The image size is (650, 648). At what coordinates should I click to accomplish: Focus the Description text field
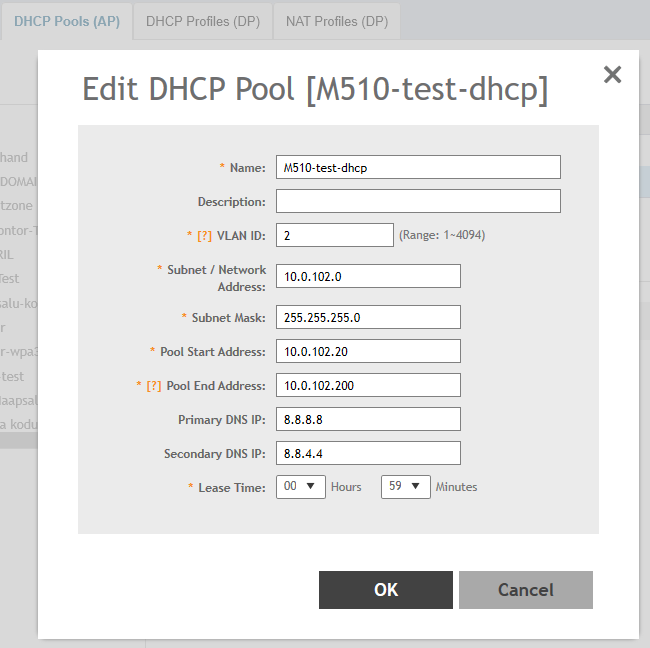pos(418,201)
